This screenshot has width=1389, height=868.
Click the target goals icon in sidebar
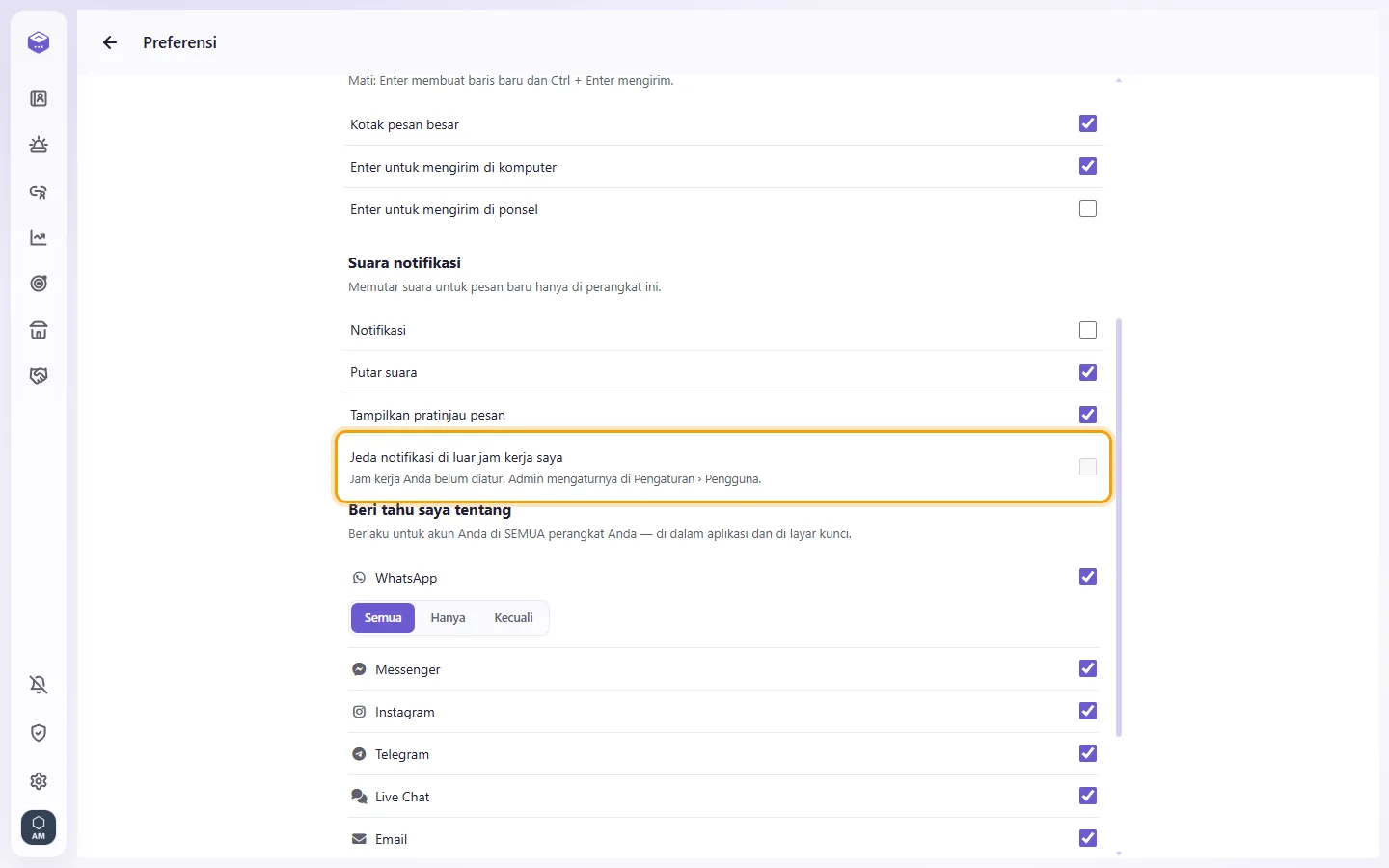[x=39, y=284]
